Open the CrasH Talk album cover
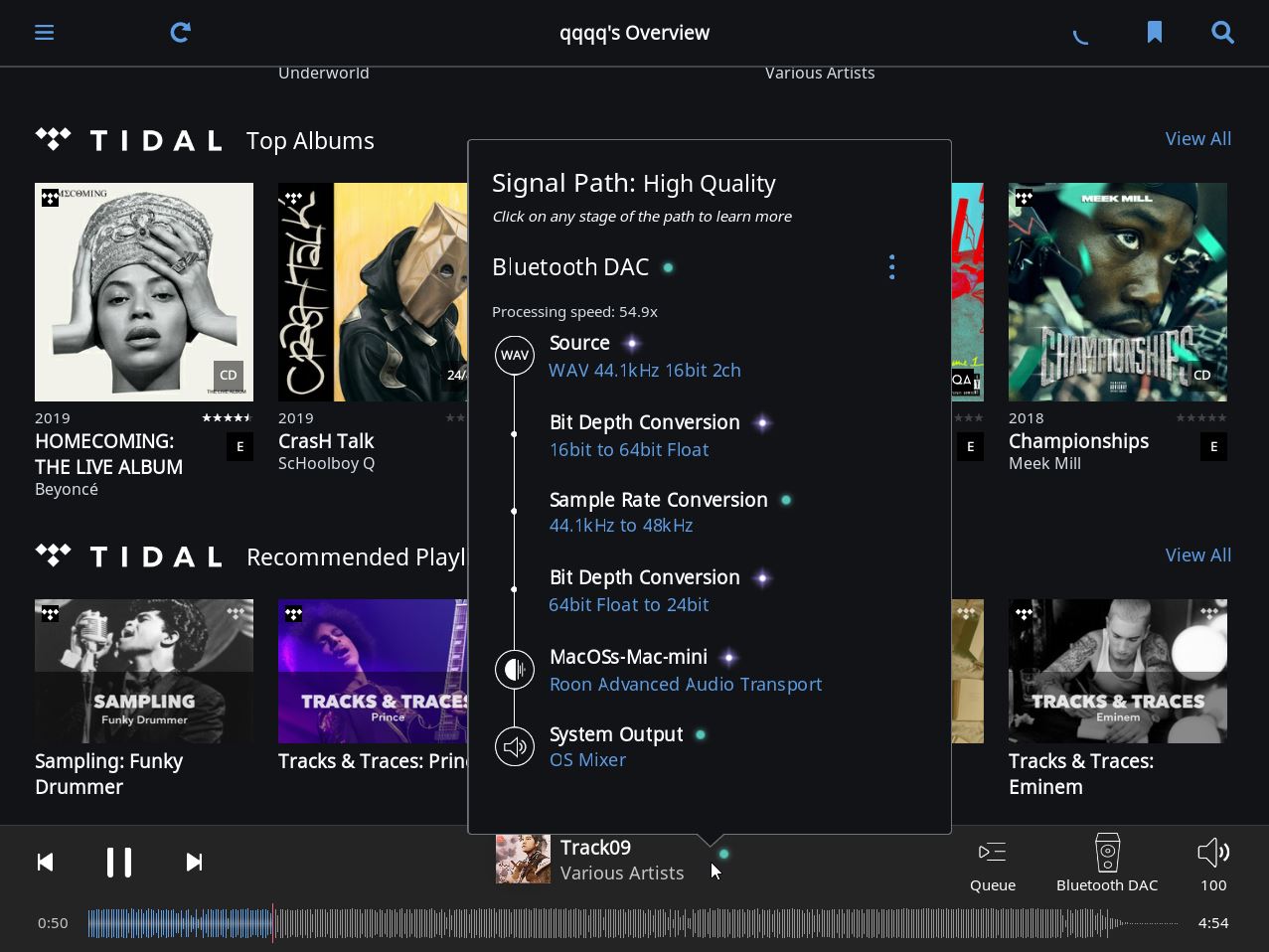1269x952 pixels. click(373, 292)
